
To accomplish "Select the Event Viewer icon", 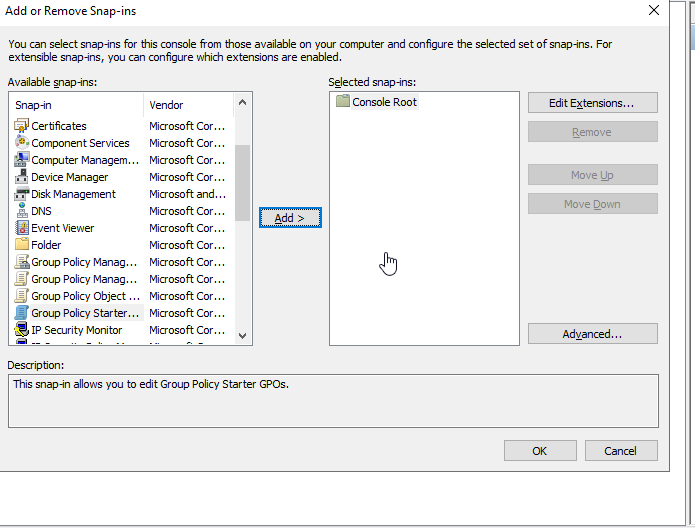I will click(22, 228).
